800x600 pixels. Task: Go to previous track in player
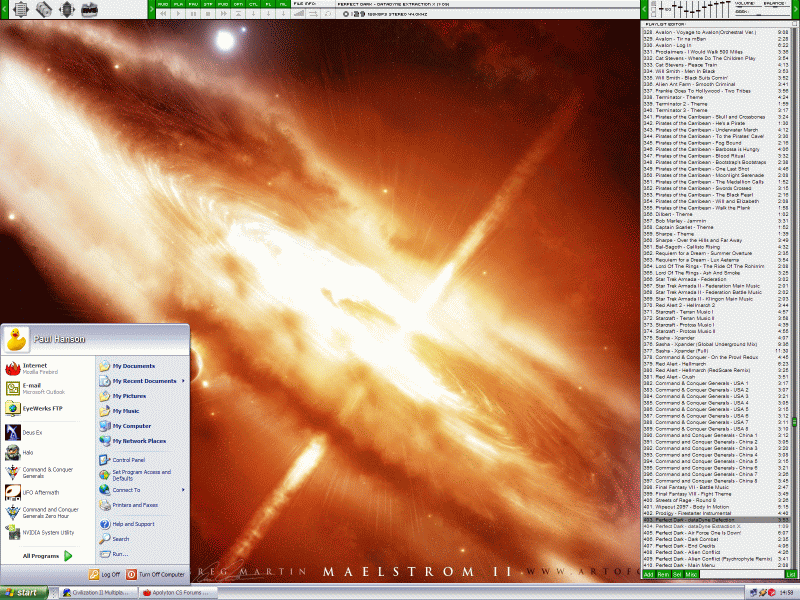click(163, 14)
